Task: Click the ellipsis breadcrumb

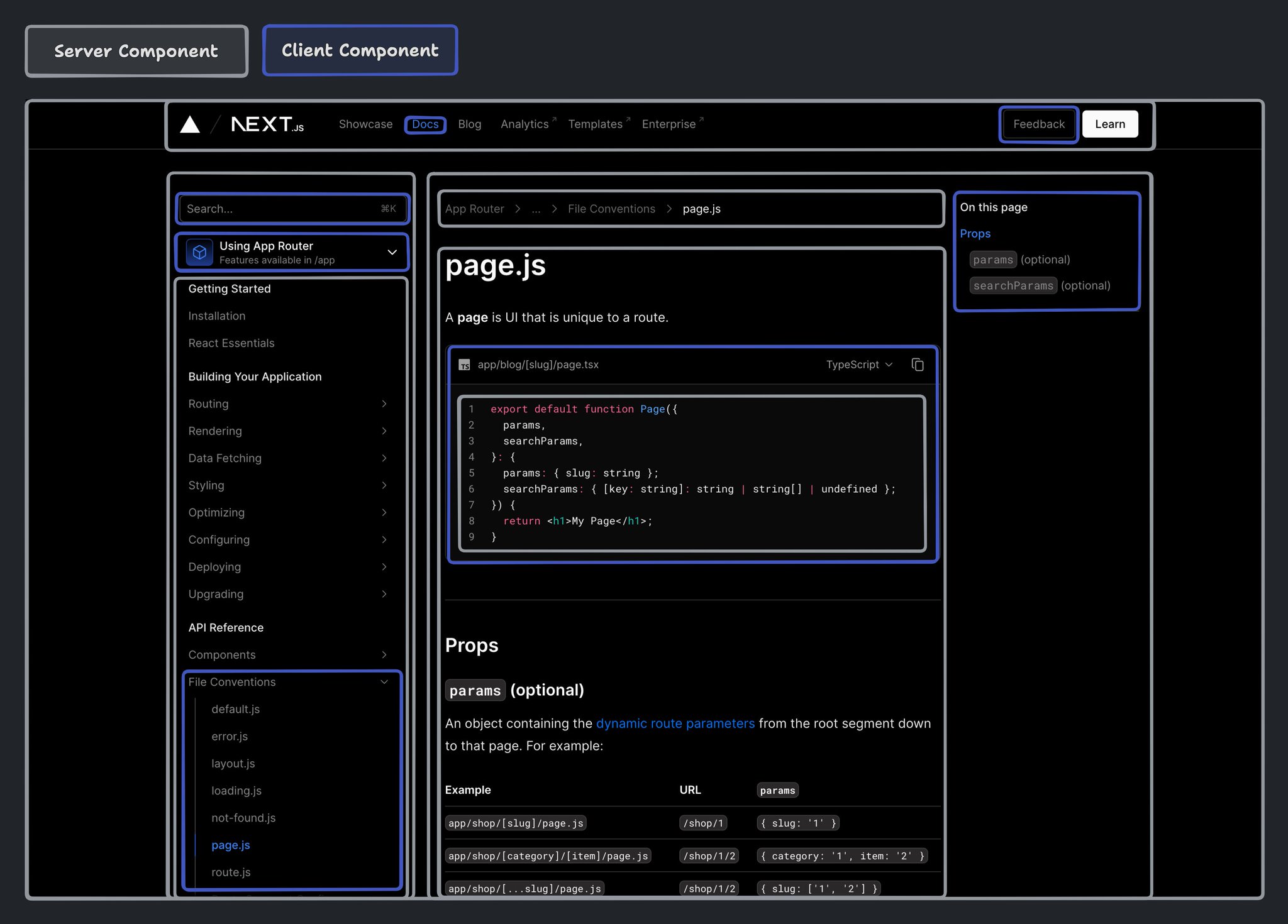Action: (x=536, y=209)
